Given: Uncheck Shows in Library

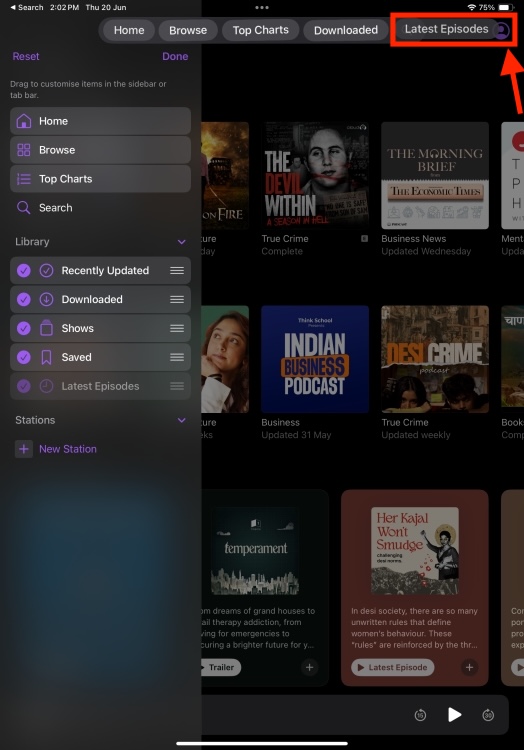Looking at the screenshot, I should click(x=23, y=328).
